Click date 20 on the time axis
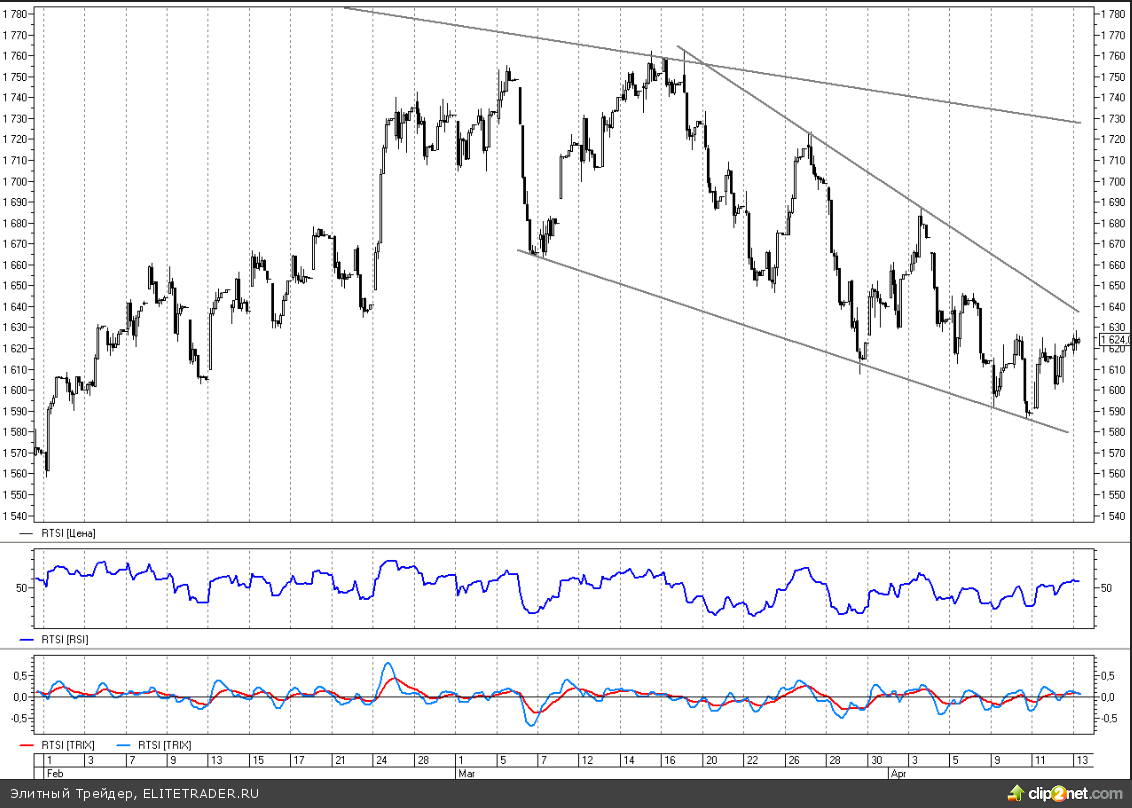 [x=711, y=760]
